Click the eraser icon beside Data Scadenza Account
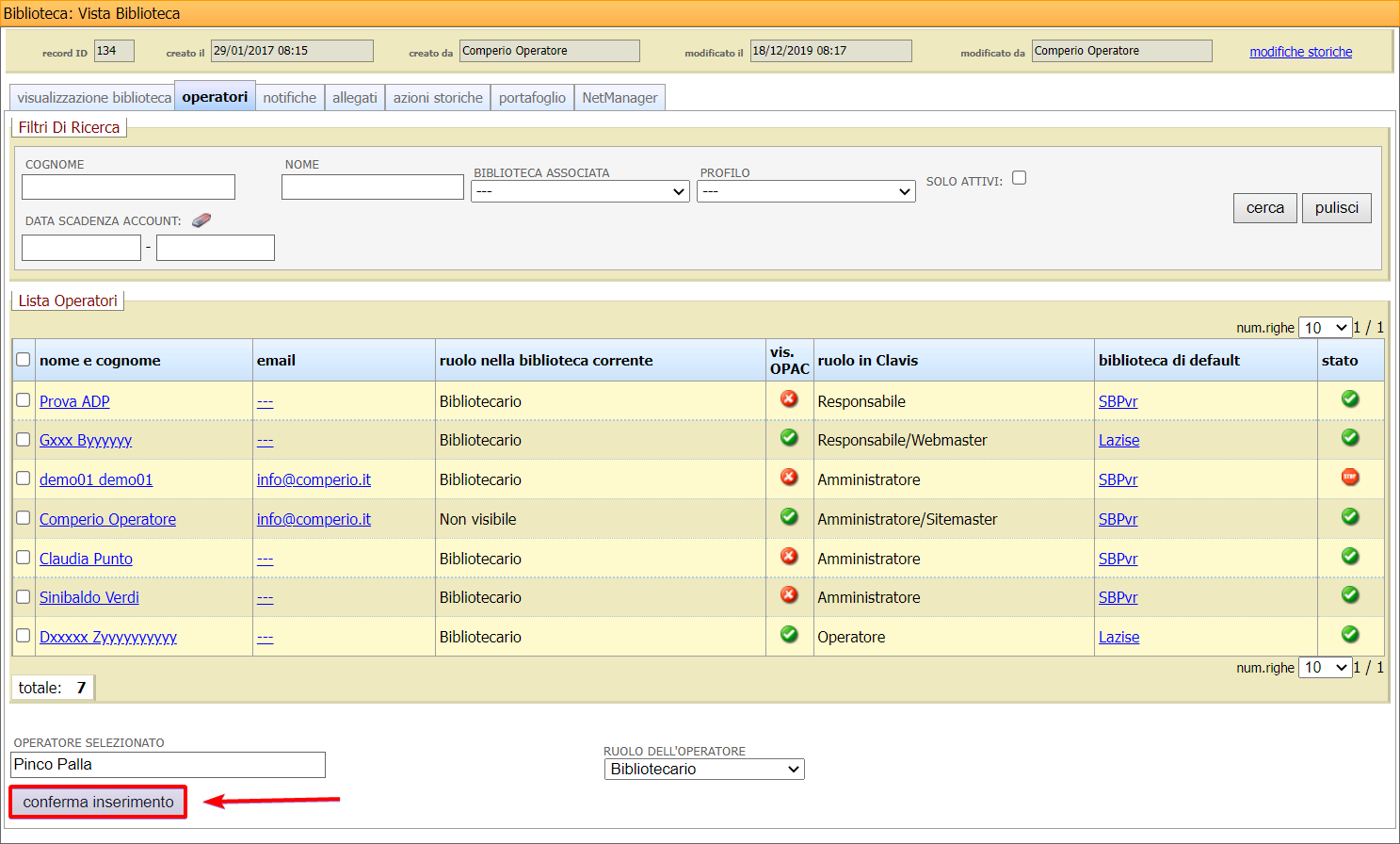 click(x=201, y=220)
